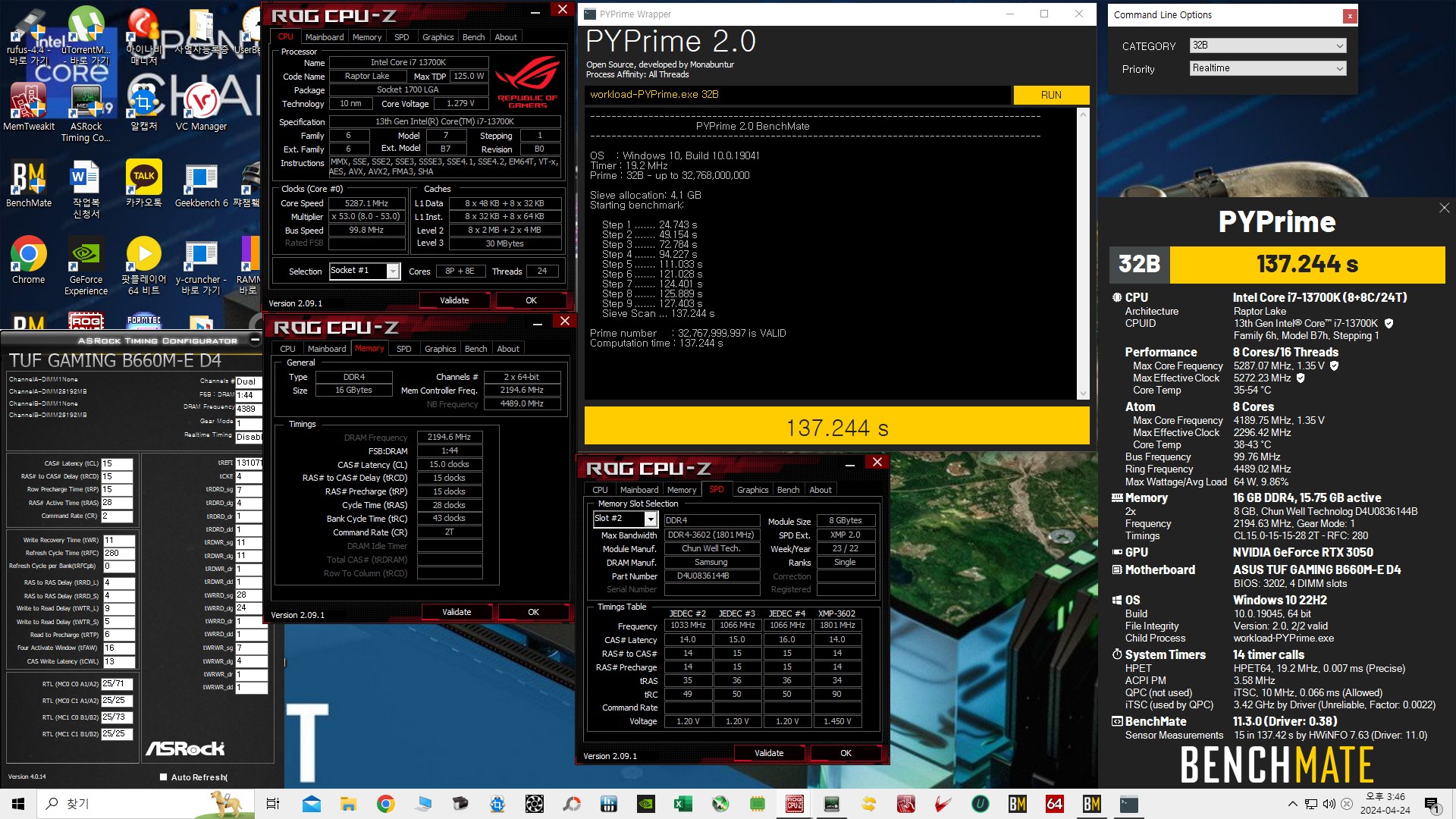Viewport: 1456px width, 819px height.
Task: Click the yellow RUN button in PYPrime
Action: coord(1051,95)
